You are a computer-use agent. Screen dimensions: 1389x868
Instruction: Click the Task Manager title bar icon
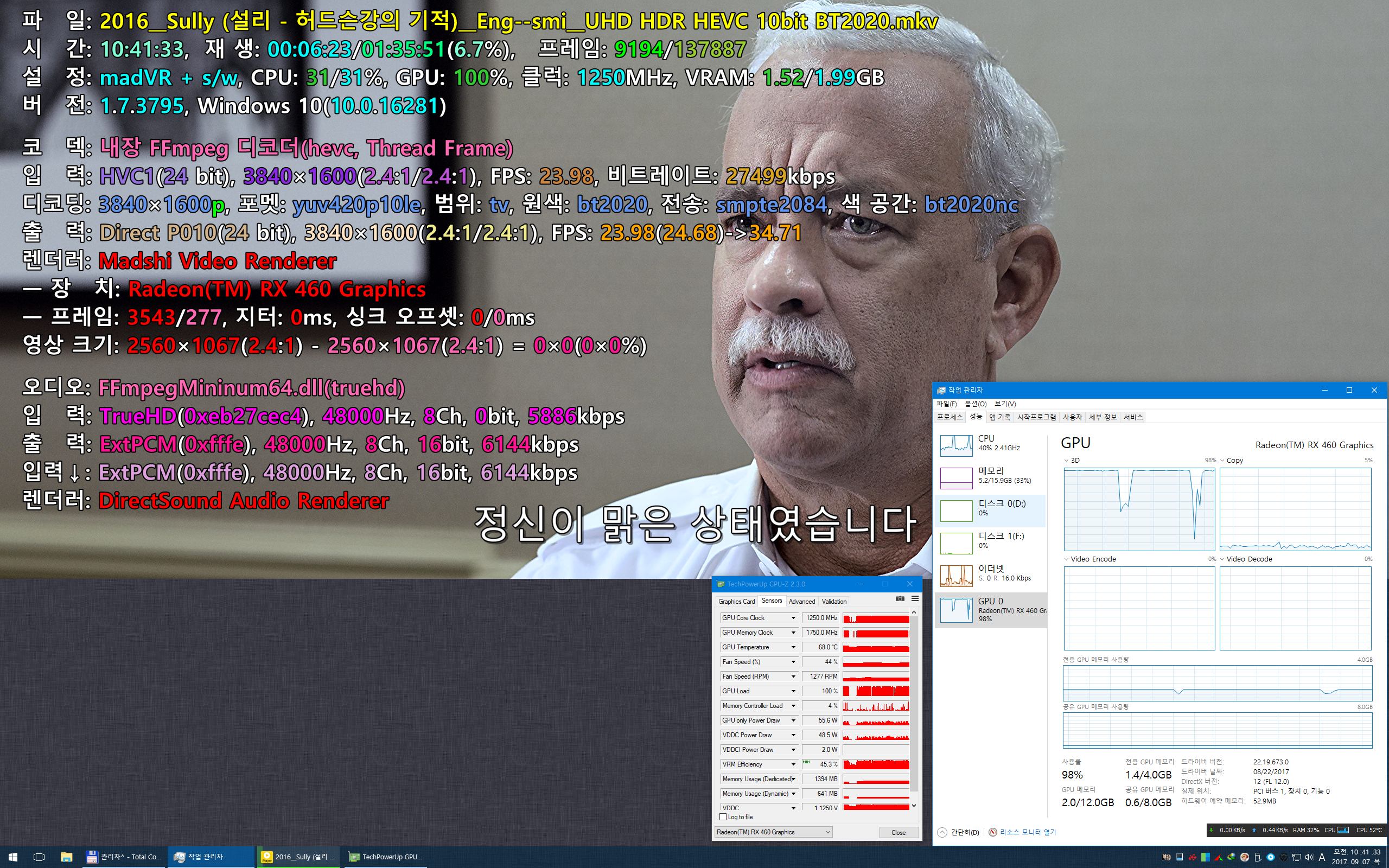[x=941, y=391]
